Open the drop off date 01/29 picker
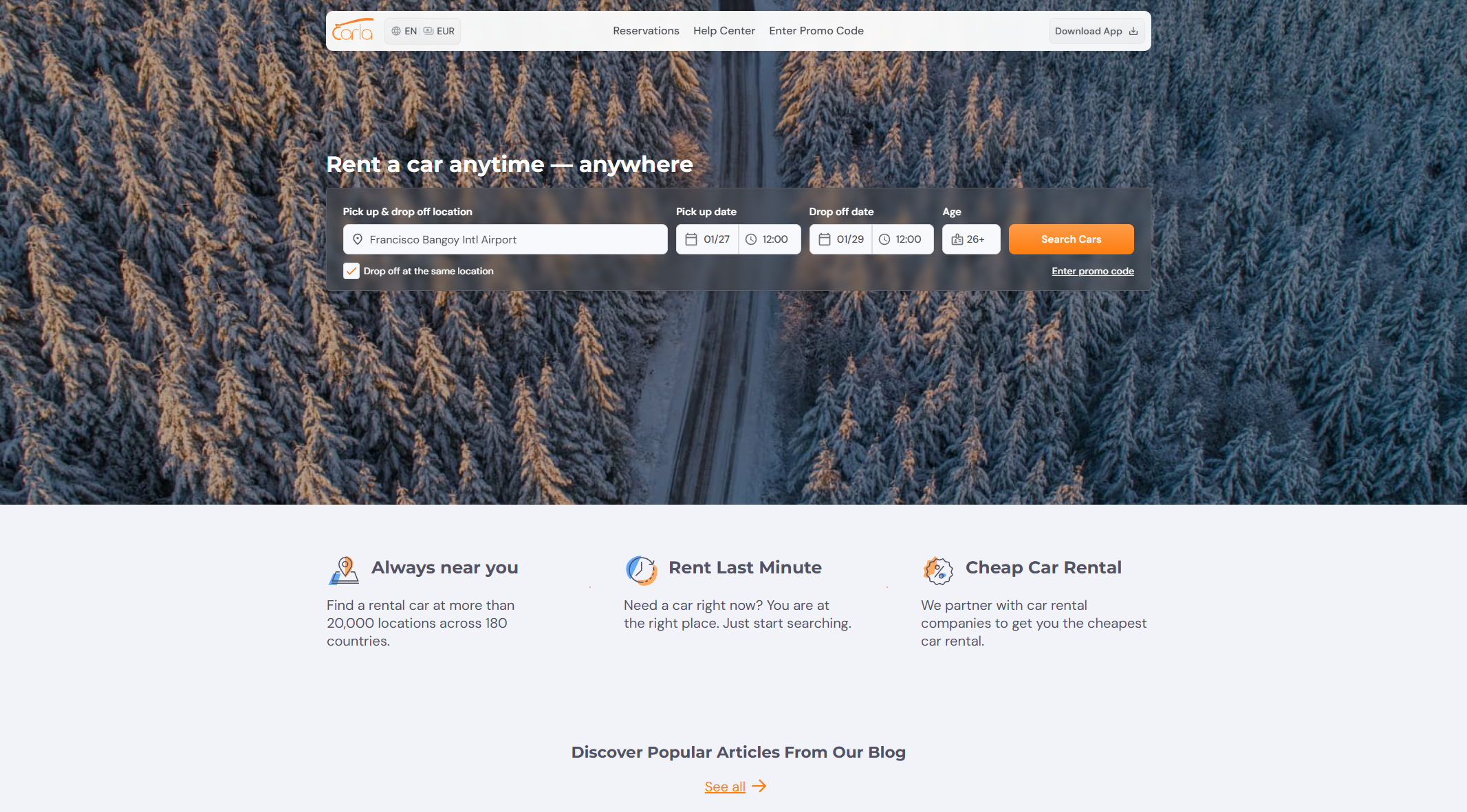This screenshot has height=812, width=1467. click(840, 239)
